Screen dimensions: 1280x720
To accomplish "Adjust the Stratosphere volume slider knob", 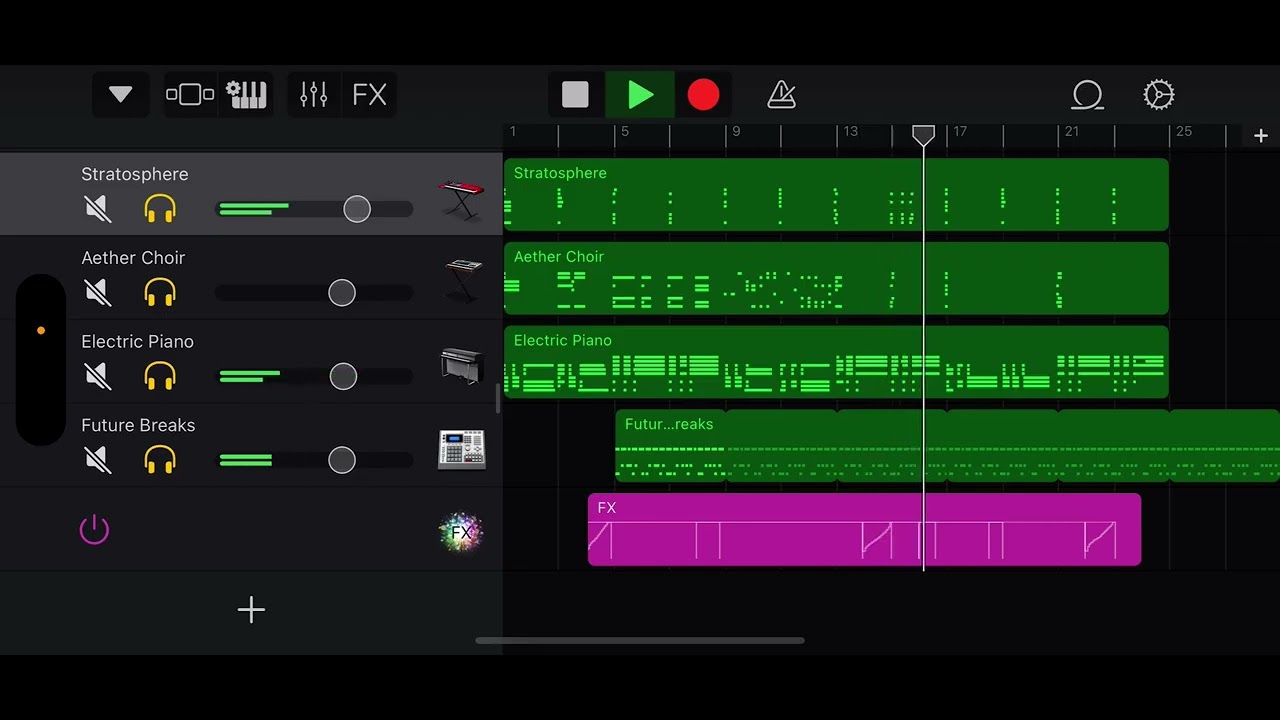I will [x=357, y=209].
